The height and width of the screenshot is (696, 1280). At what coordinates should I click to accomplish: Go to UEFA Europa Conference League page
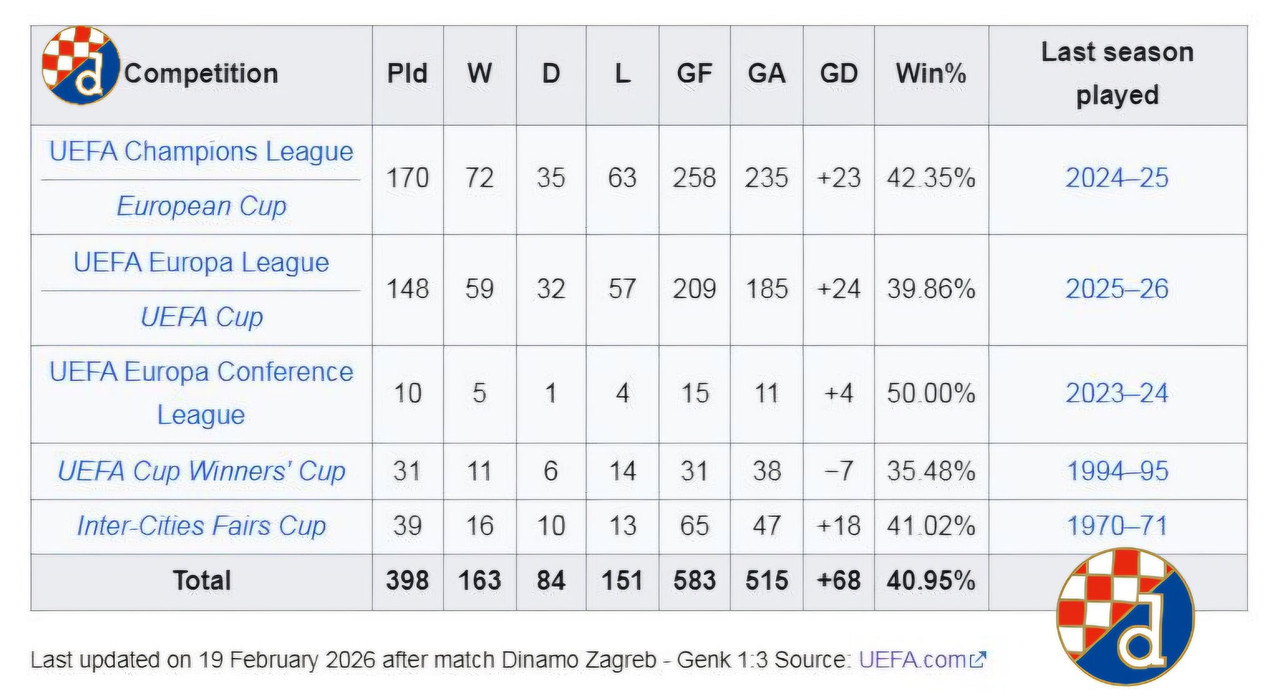coord(201,393)
